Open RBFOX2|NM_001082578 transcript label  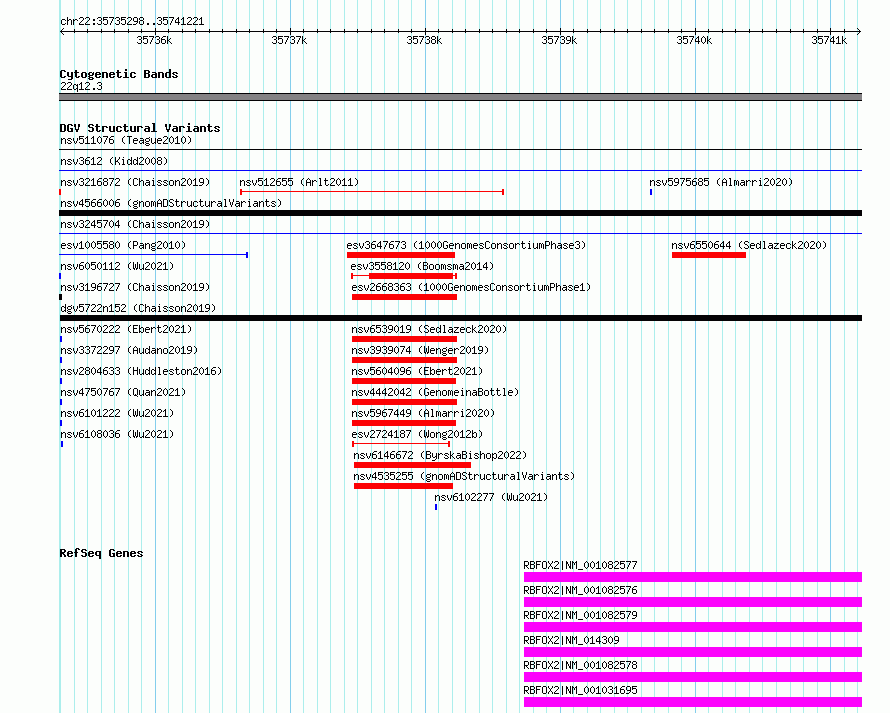point(580,665)
